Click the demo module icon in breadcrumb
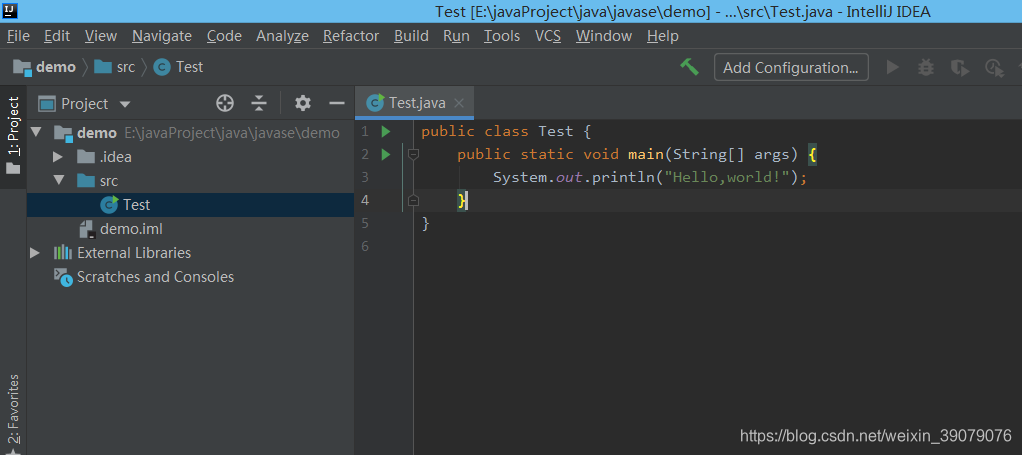Viewport: 1022px width, 455px height. (x=23, y=67)
